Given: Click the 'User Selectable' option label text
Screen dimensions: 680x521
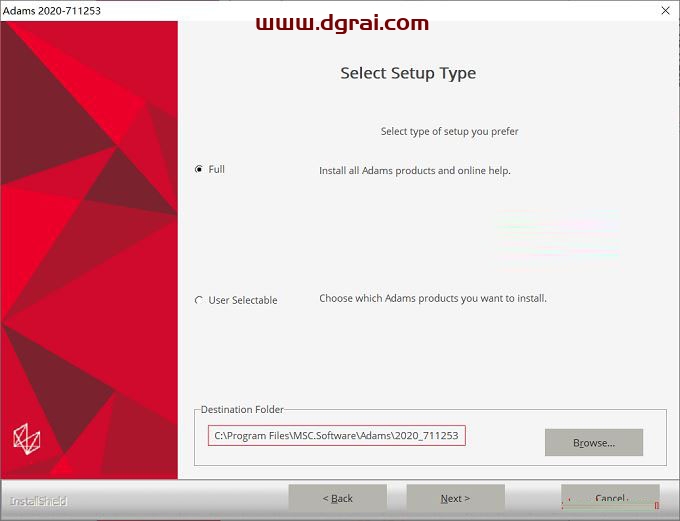Looking at the screenshot, I should [x=243, y=301].
